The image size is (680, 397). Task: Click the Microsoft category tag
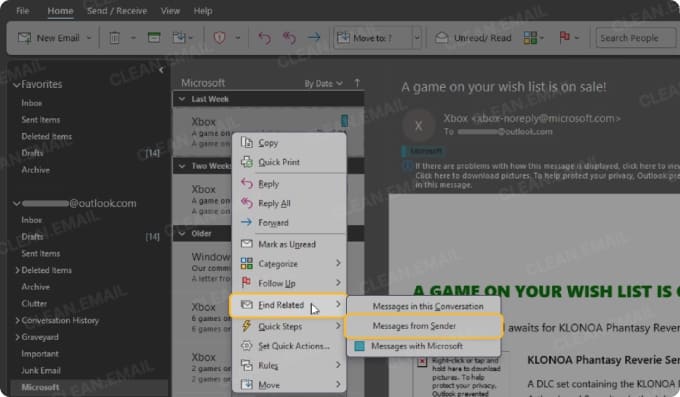coord(424,151)
